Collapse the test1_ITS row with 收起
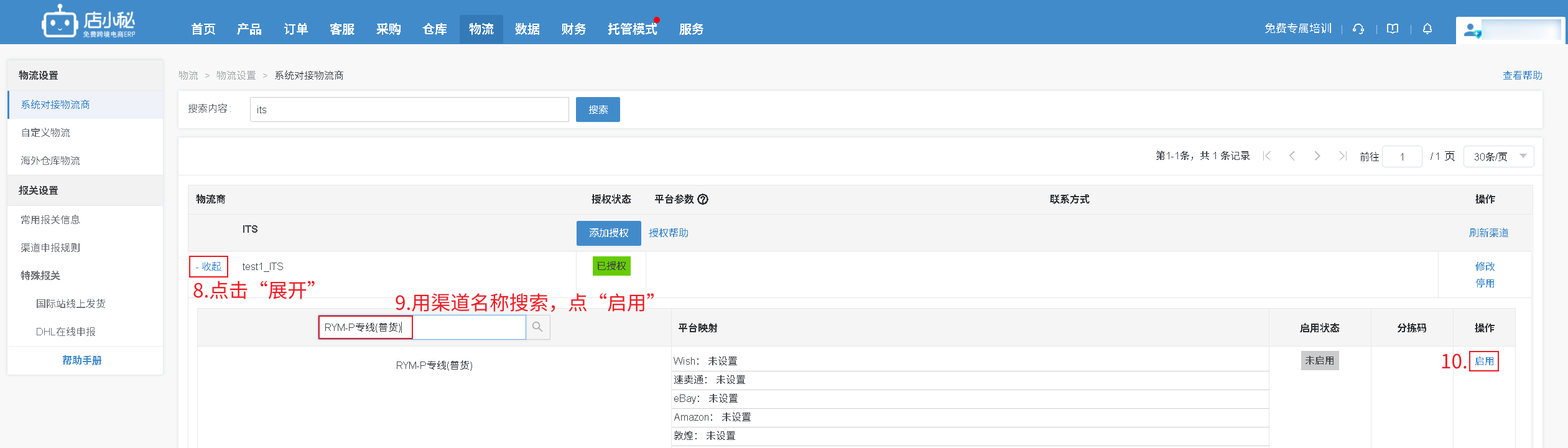The image size is (1568, 448). (x=208, y=267)
